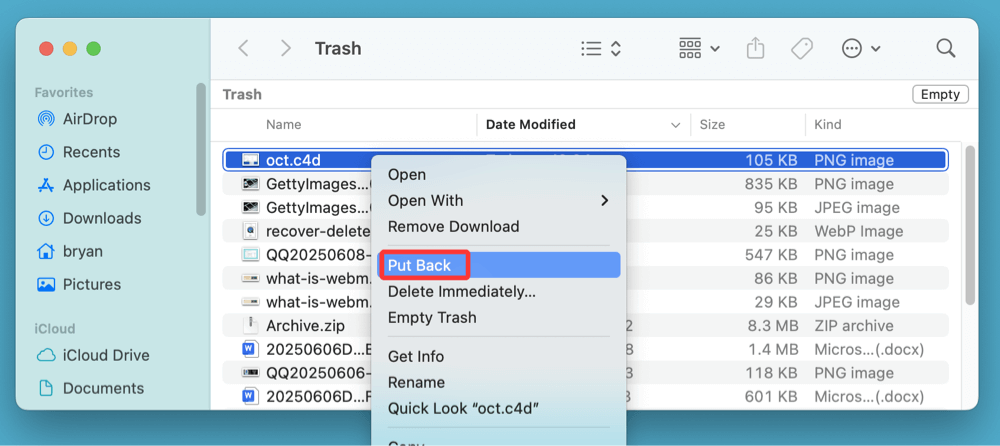Click the Word icon of 601 KB docx

[250, 396]
